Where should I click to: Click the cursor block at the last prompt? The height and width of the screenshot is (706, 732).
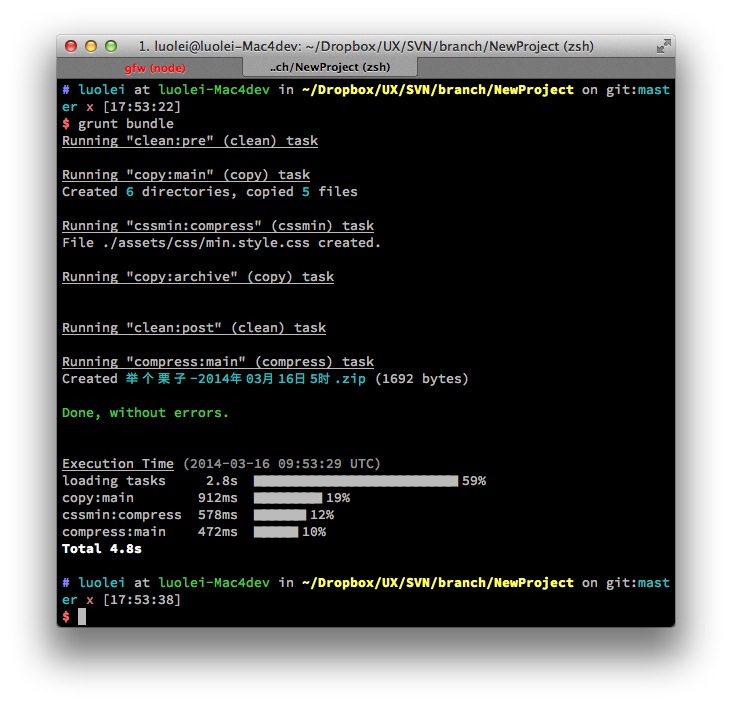pos(82,617)
